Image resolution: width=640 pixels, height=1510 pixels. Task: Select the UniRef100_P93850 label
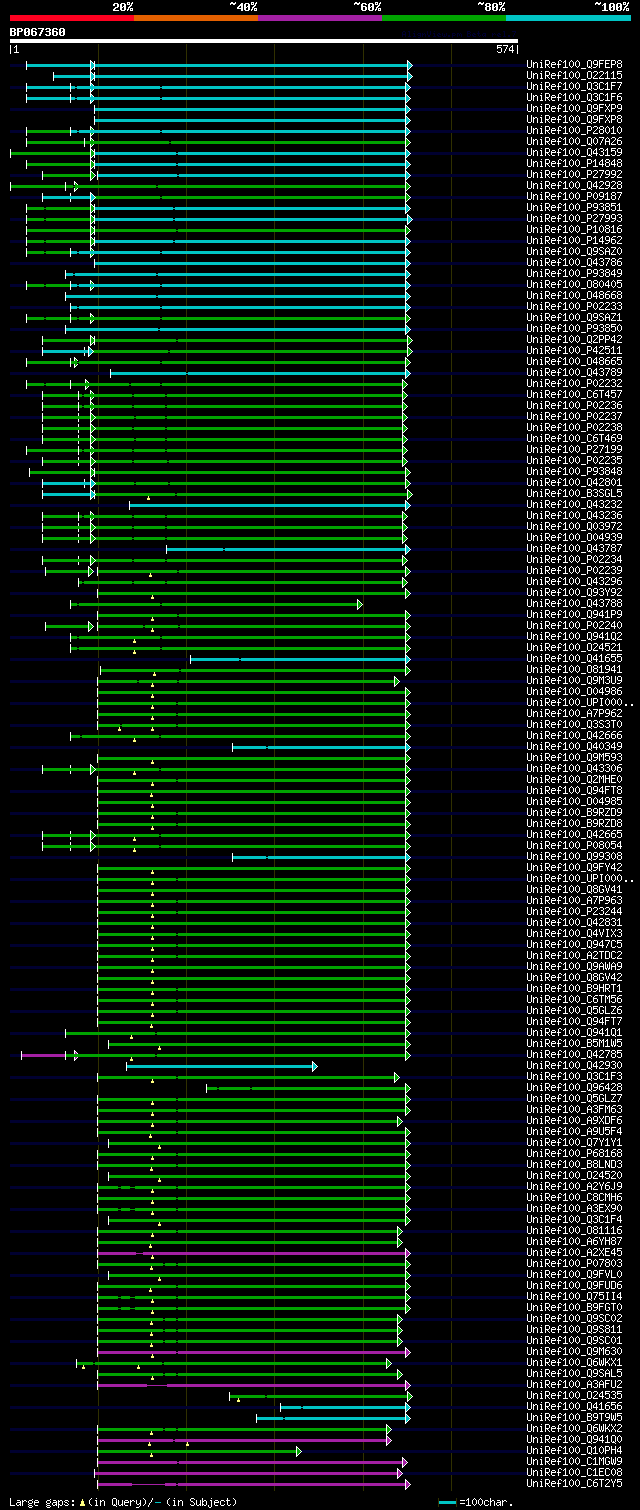click(x=573, y=329)
